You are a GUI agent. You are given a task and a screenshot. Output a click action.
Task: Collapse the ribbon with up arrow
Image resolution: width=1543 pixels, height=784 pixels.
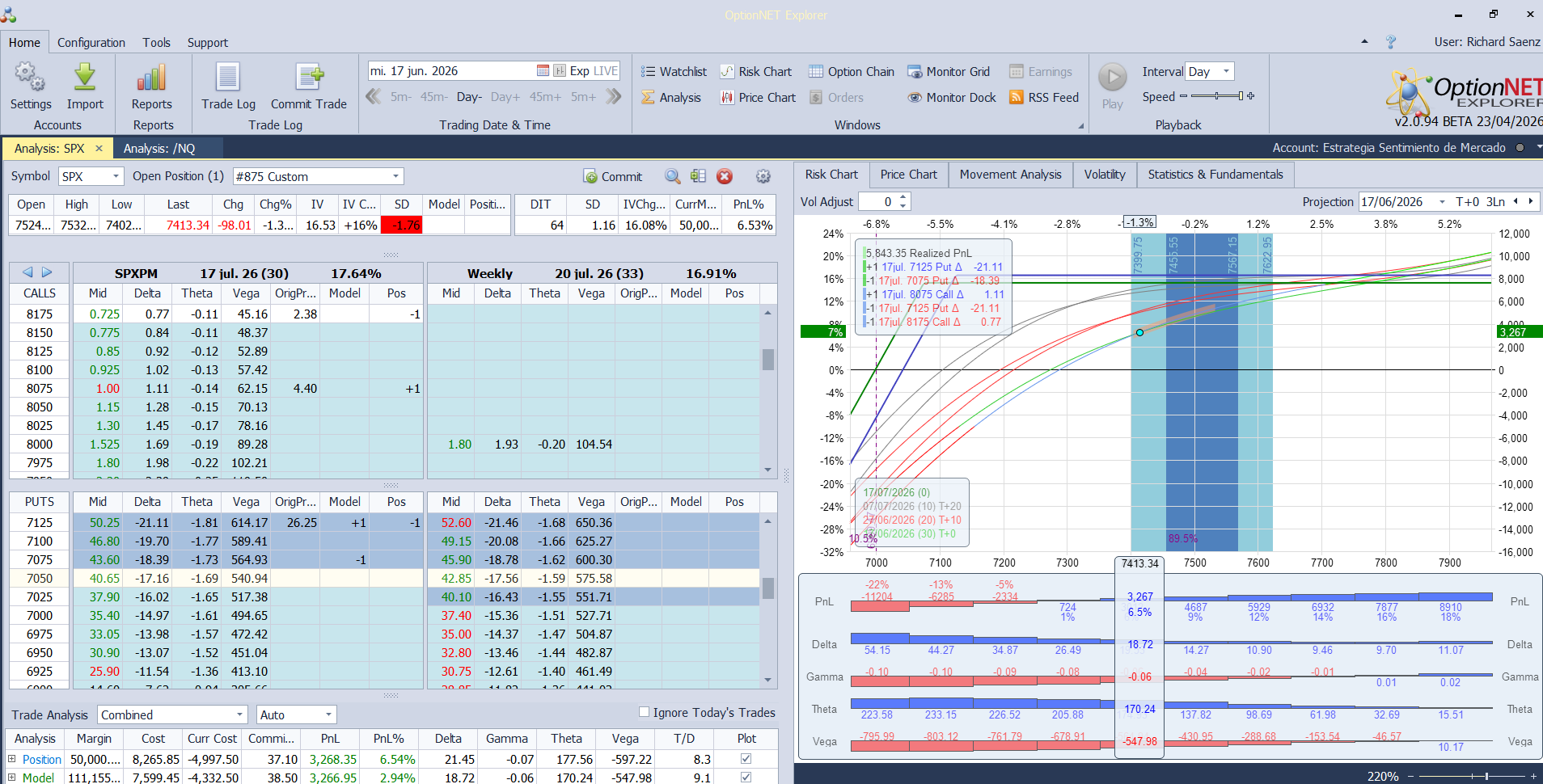click(x=1365, y=41)
